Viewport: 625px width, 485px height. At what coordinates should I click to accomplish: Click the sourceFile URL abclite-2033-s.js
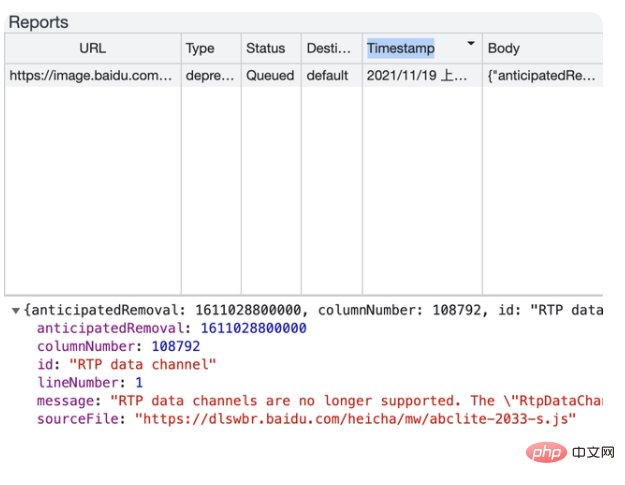tap(356, 419)
